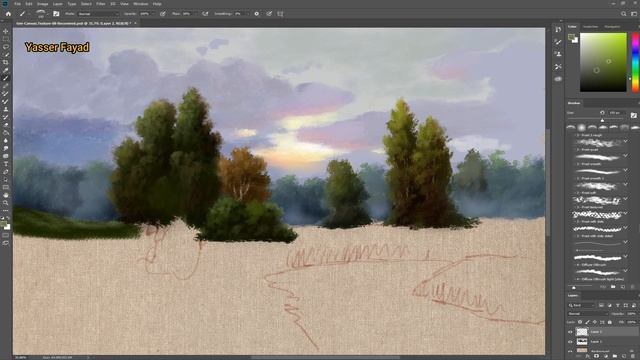Open the layer blend mode dropdown
This screenshot has width=640, height=360.
coord(588,314)
